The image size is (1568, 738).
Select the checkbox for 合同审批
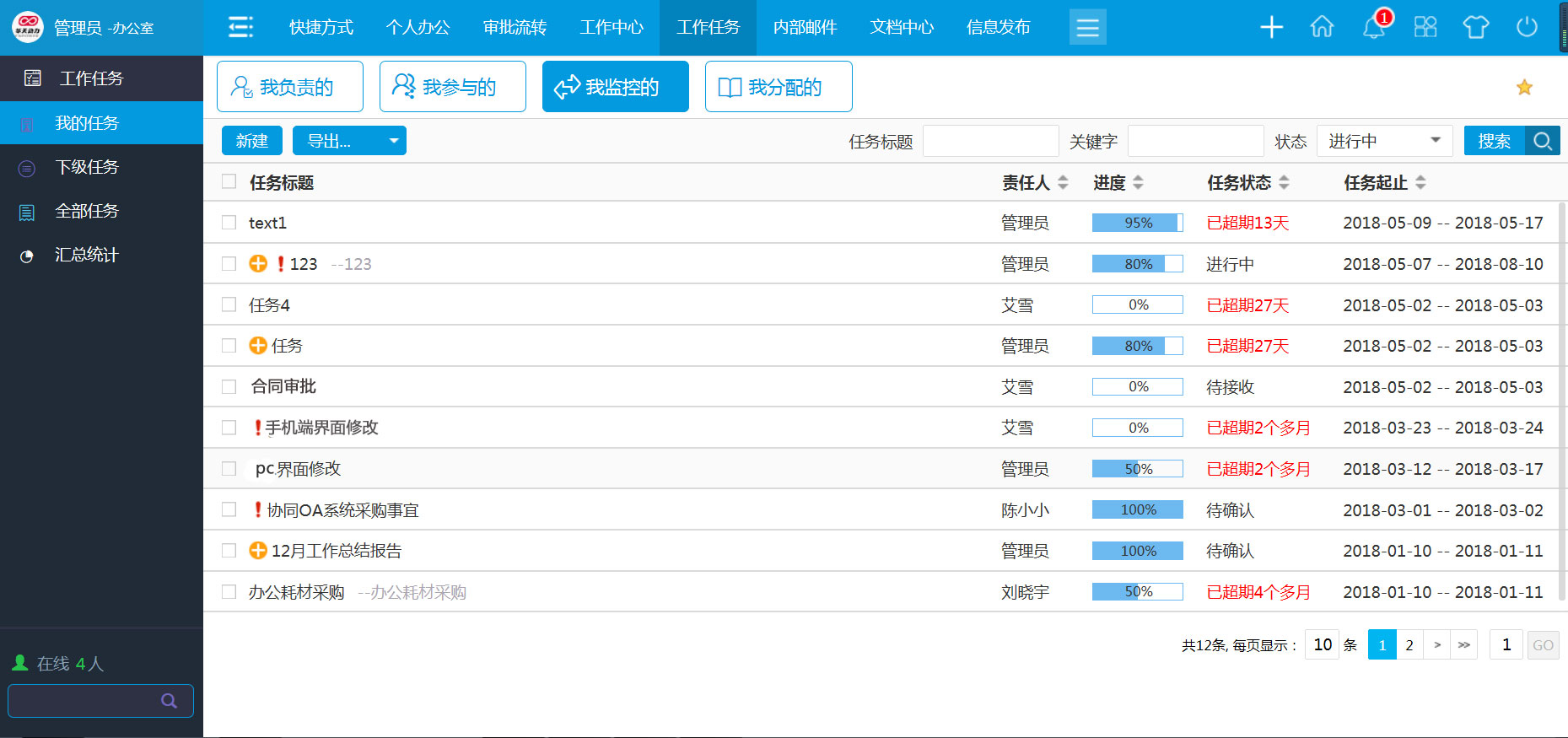(229, 387)
